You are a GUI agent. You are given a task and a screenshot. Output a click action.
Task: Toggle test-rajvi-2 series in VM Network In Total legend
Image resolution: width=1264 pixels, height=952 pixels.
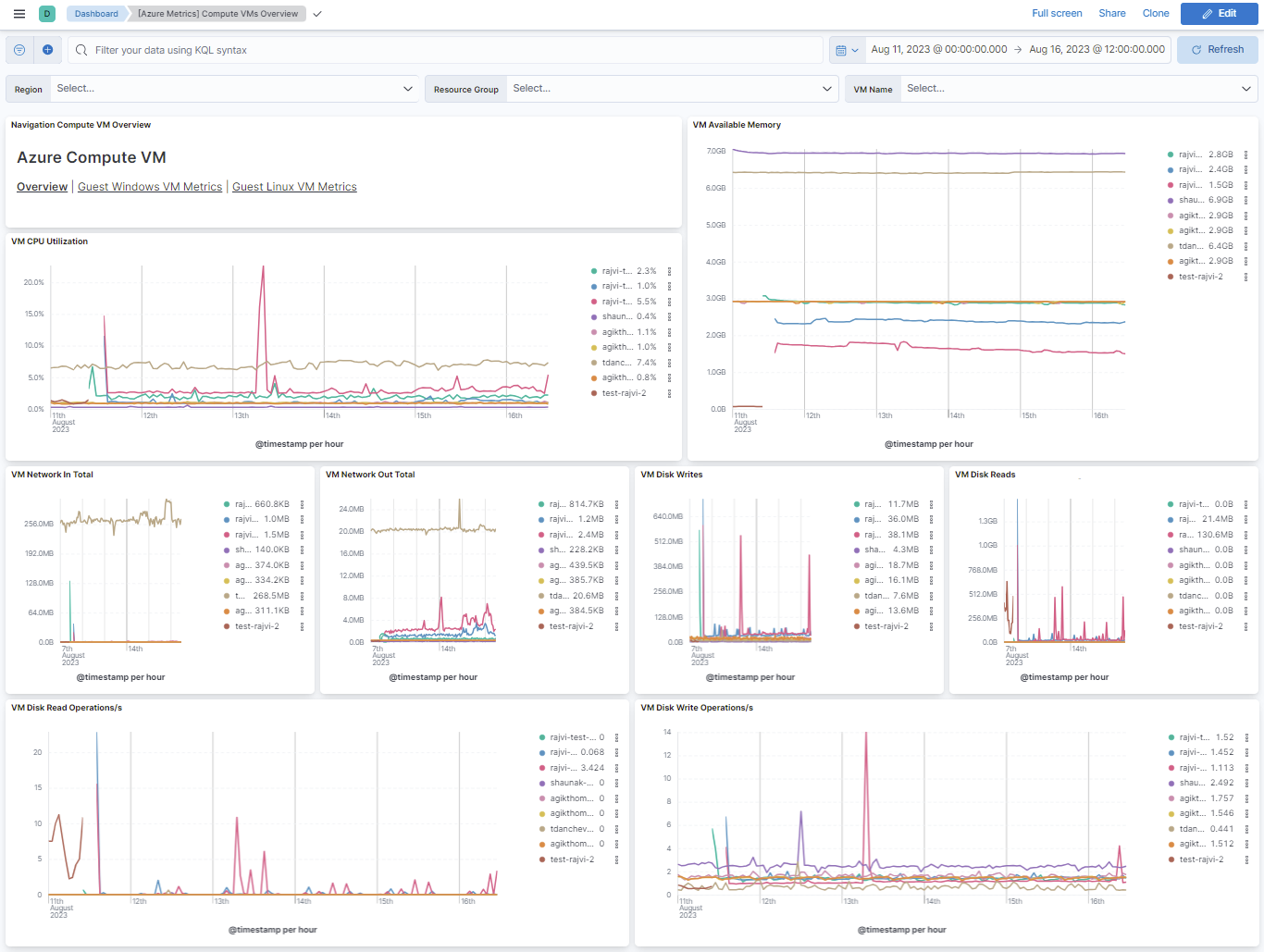click(256, 626)
